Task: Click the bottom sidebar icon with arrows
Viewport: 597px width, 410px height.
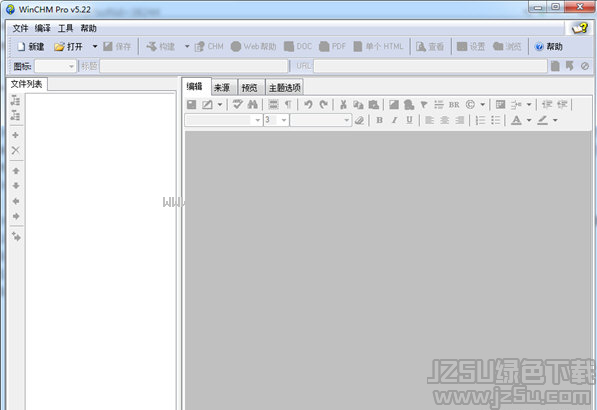Action: tap(16, 236)
